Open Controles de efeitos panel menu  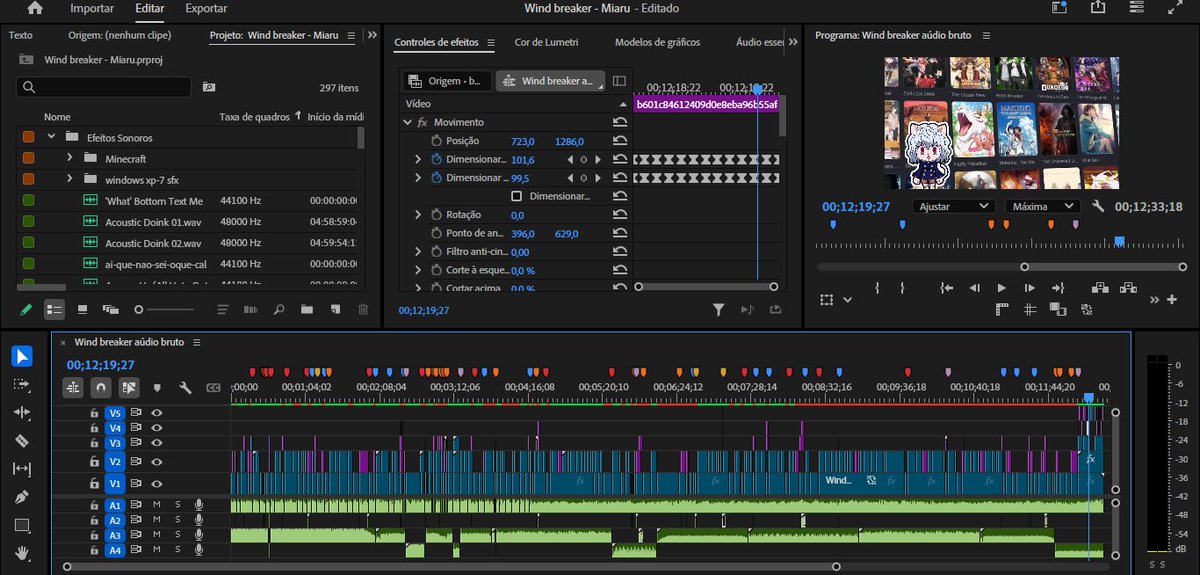tap(491, 43)
